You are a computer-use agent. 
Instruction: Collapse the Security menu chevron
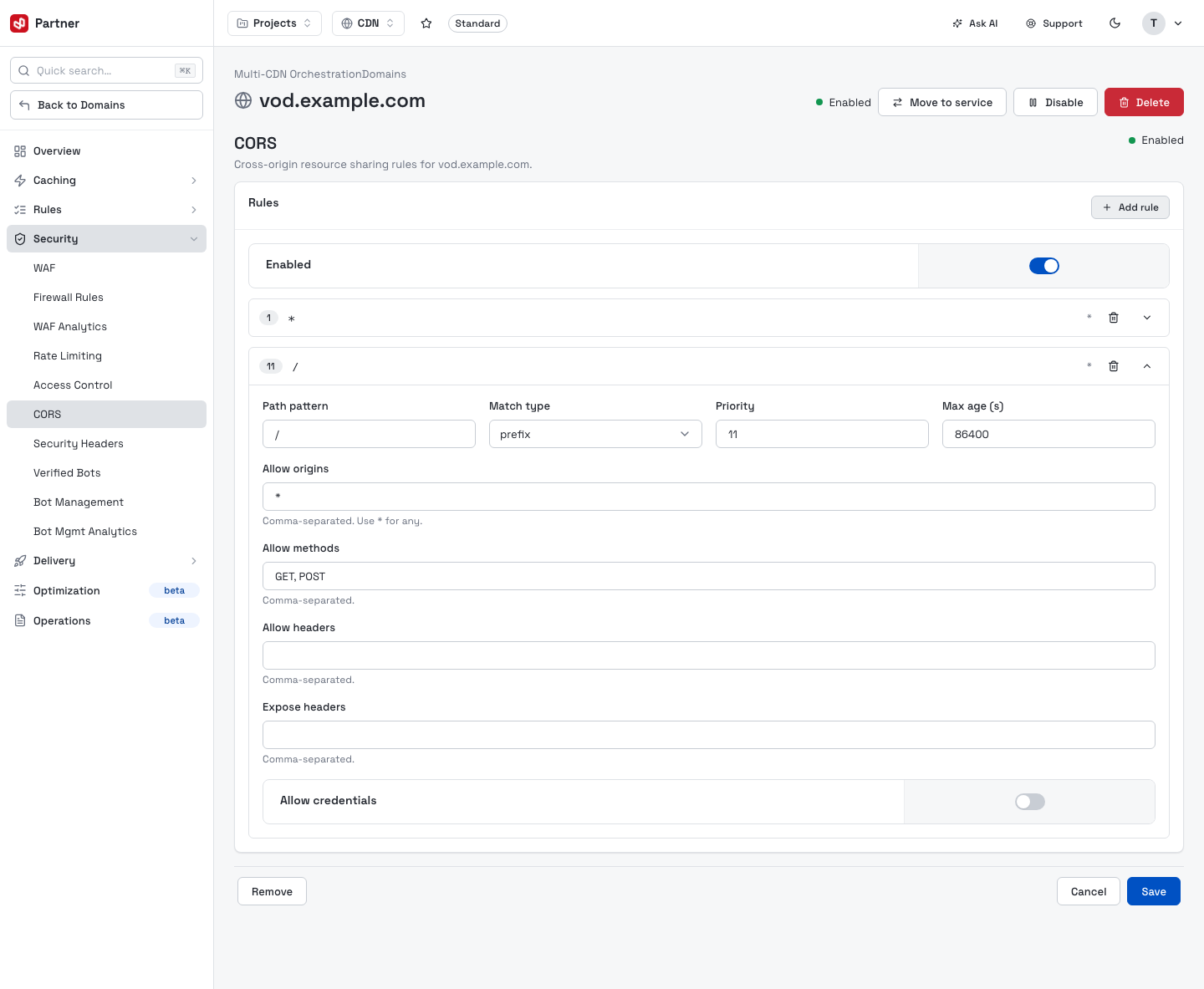point(194,239)
